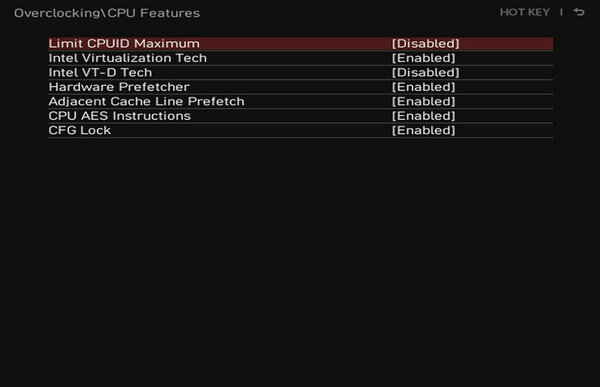Open the Hardware Prefetcher Enabled value list

coord(423,87)
